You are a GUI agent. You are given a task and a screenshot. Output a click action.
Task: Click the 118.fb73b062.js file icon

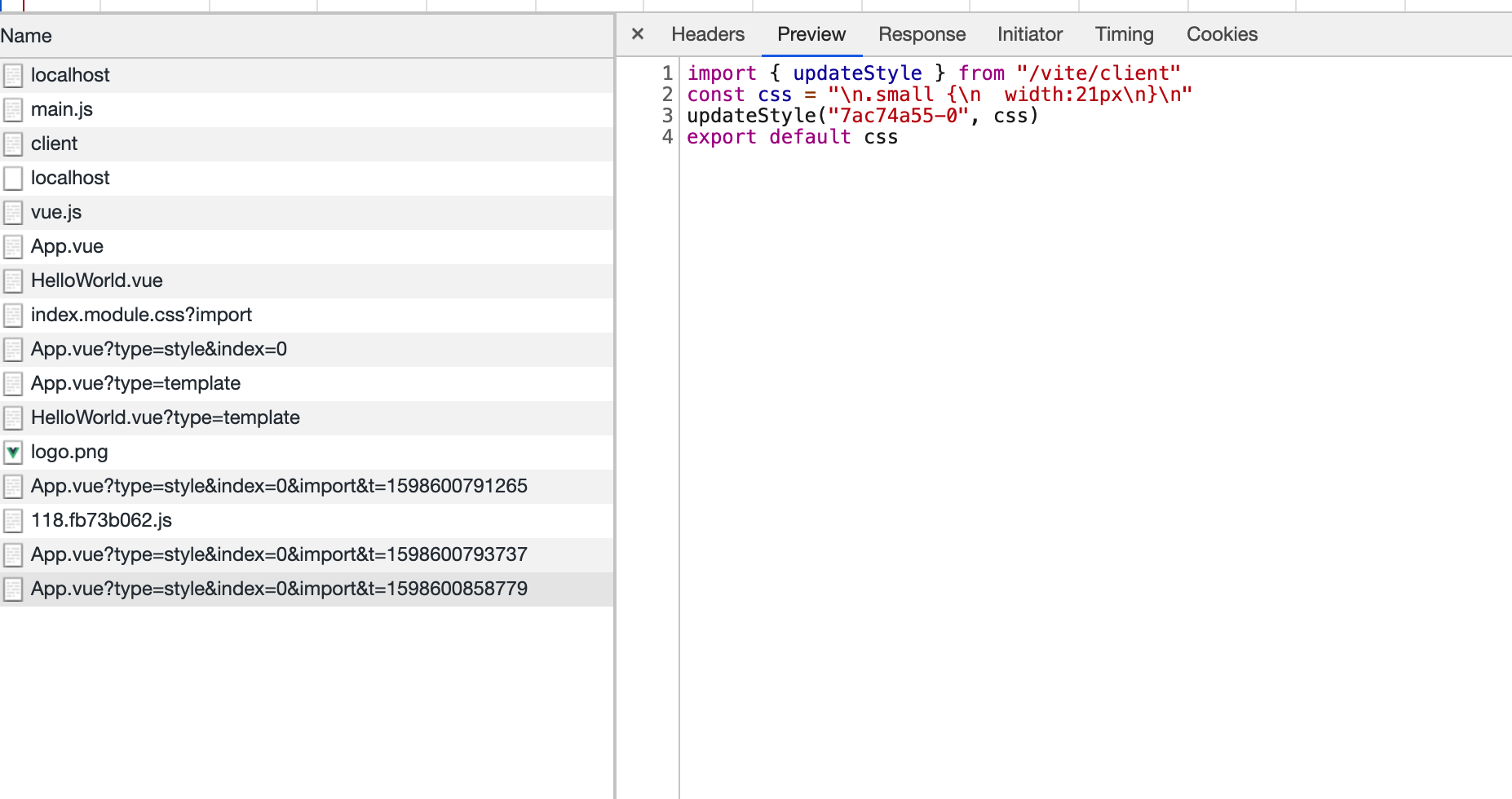13,521
